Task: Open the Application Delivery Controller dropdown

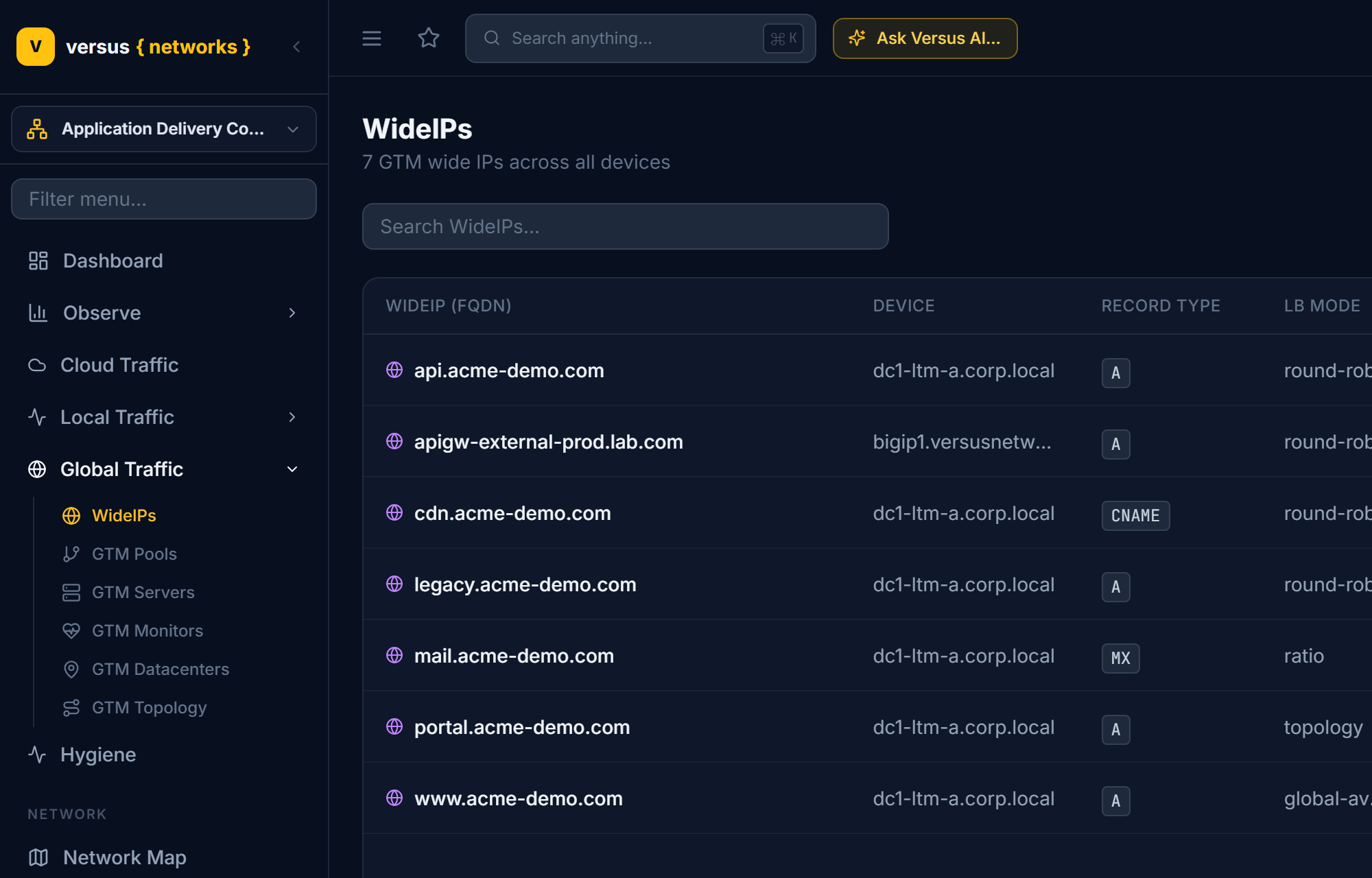Action: pyautogui.click(x=164, y=129)
